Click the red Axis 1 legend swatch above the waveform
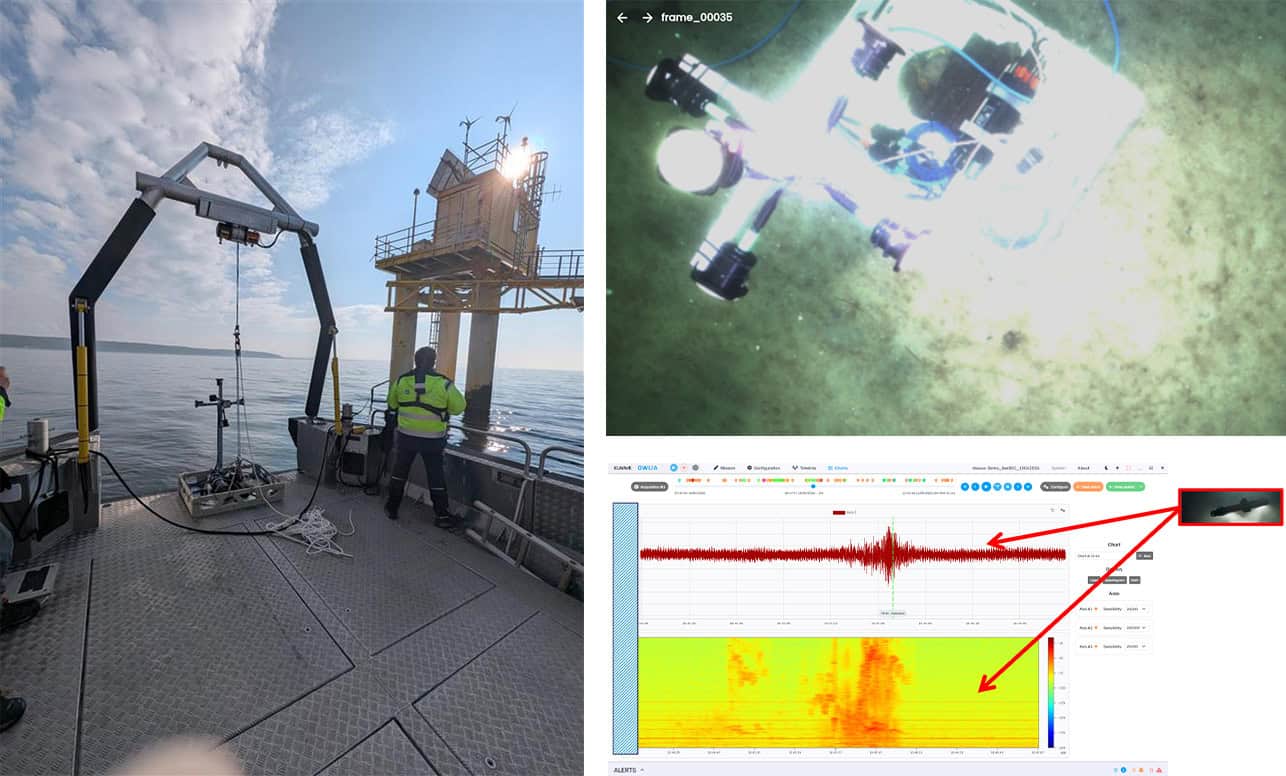1286x776 pixels. pyautogui.click(x=838, y=512)
